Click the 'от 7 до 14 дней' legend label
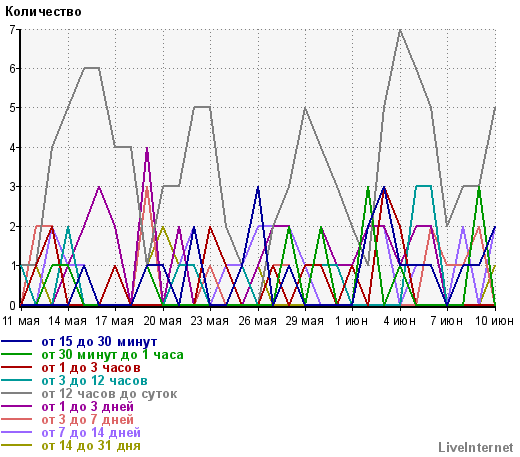Image resolution: width=520 pixels, height=457 pixels. tap(91, 433)
